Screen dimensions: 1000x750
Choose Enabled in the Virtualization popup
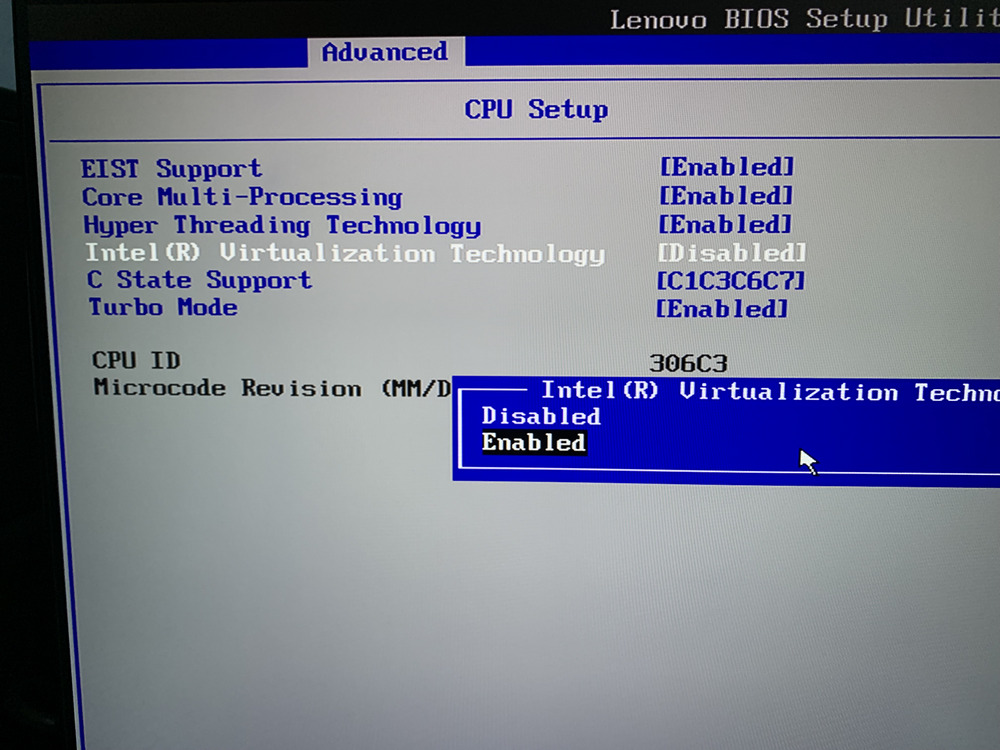pos(533,443)
